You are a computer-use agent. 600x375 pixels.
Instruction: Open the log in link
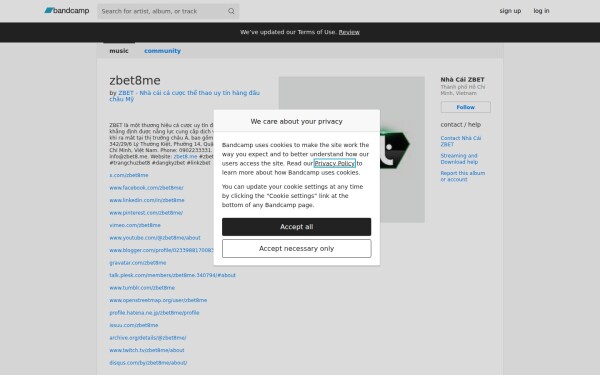pyautogui.click(x=541, y=11)
